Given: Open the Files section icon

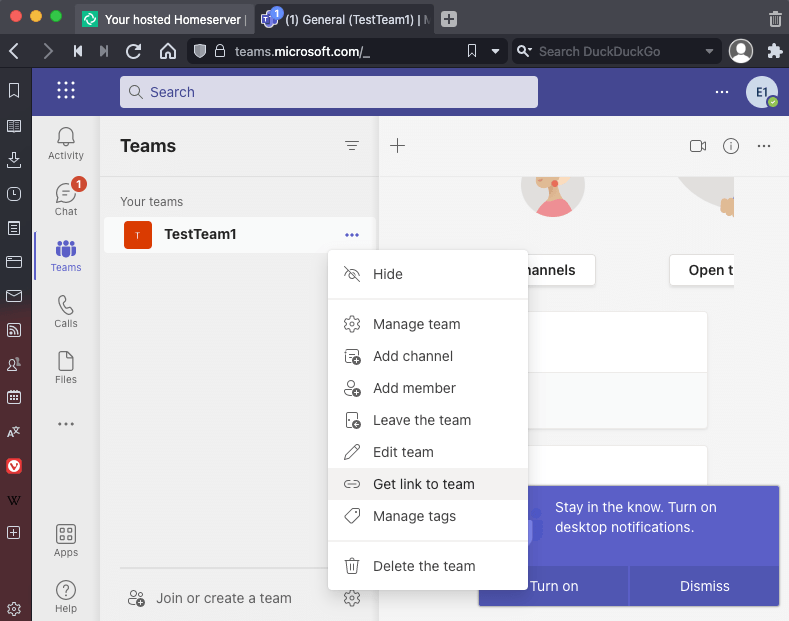Looking at the screenshot, I should tap(66, 367).
